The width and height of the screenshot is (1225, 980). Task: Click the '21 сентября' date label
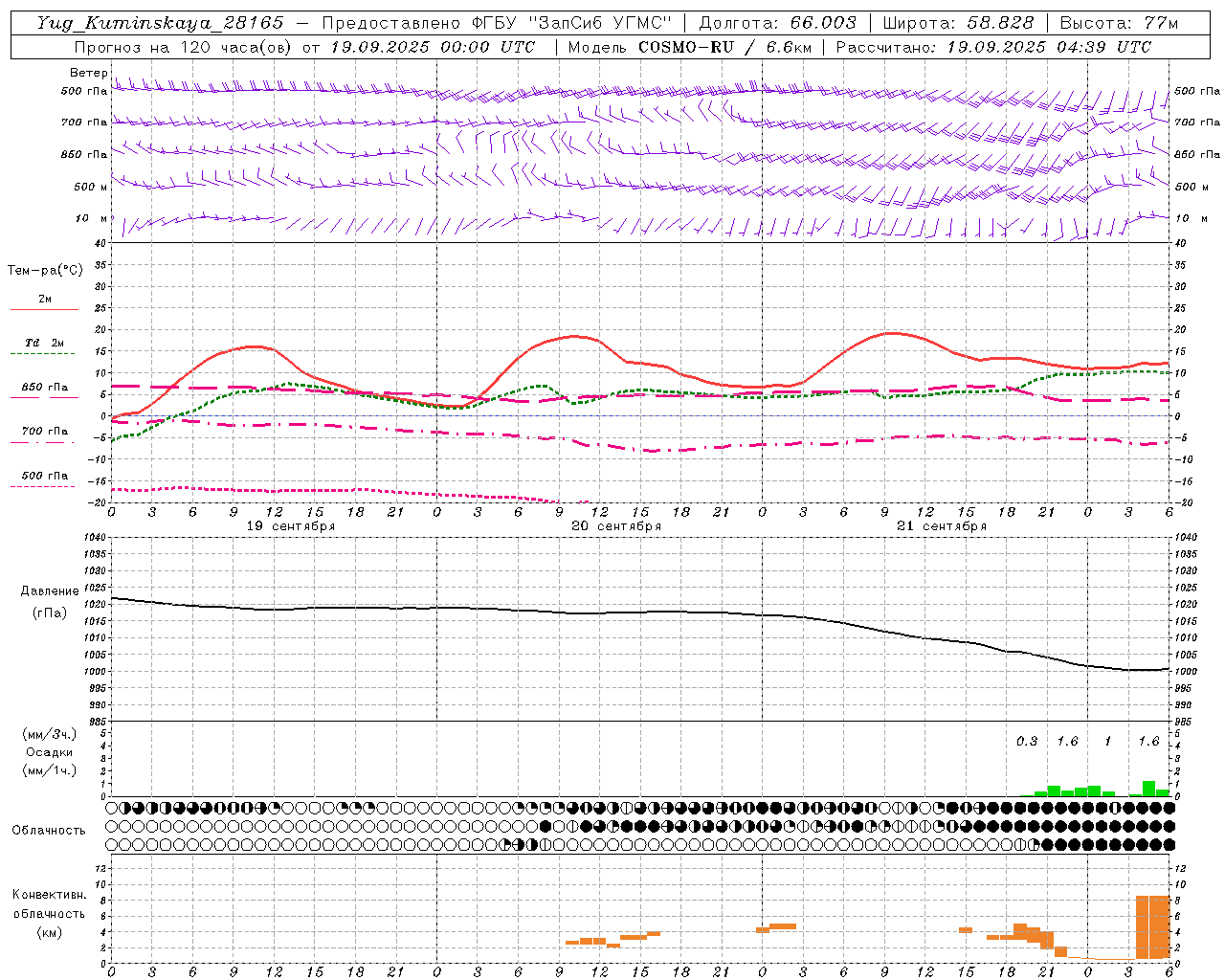click(941, 526)
